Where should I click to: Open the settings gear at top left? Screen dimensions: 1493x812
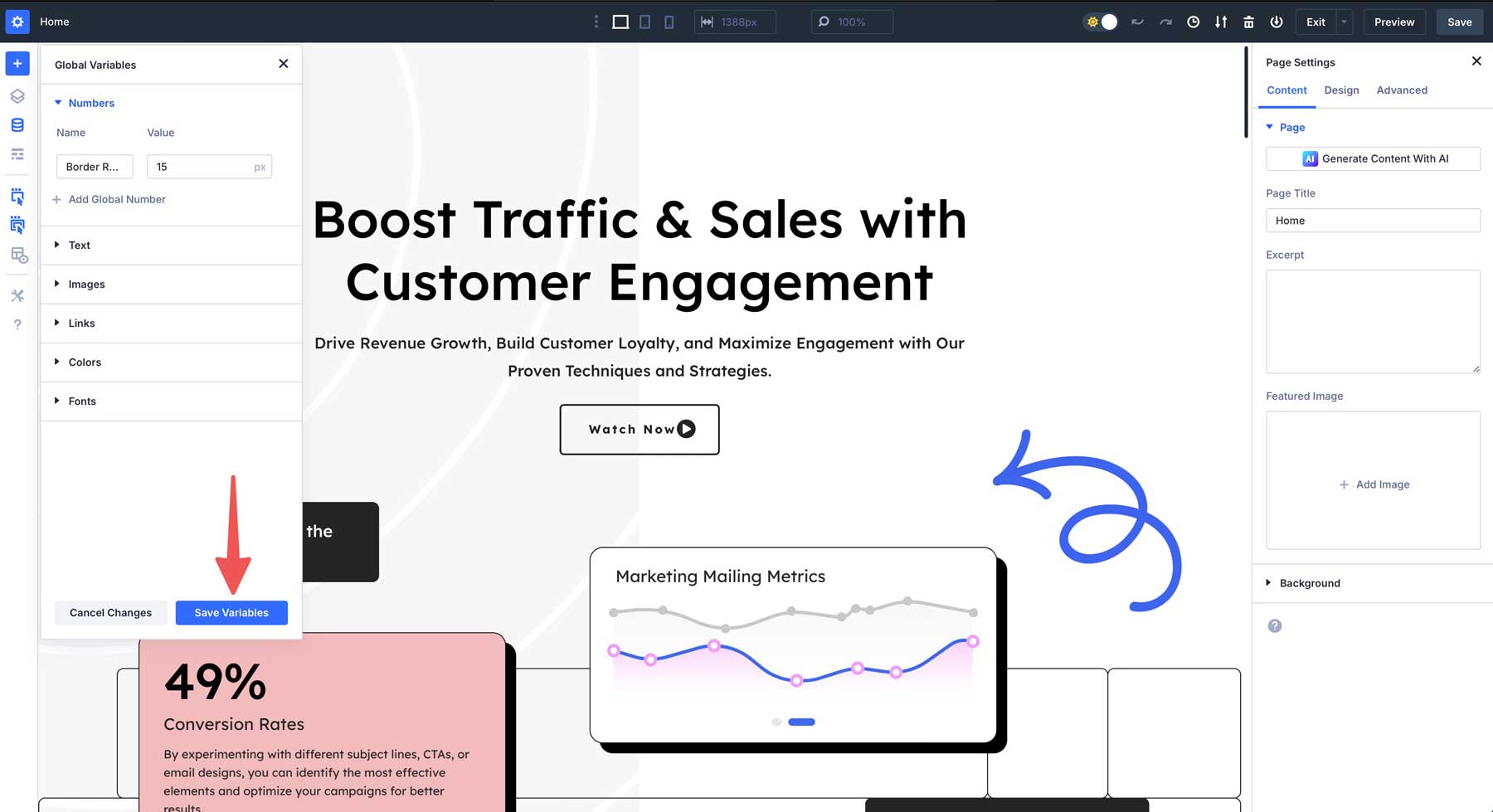click(17, 22)
